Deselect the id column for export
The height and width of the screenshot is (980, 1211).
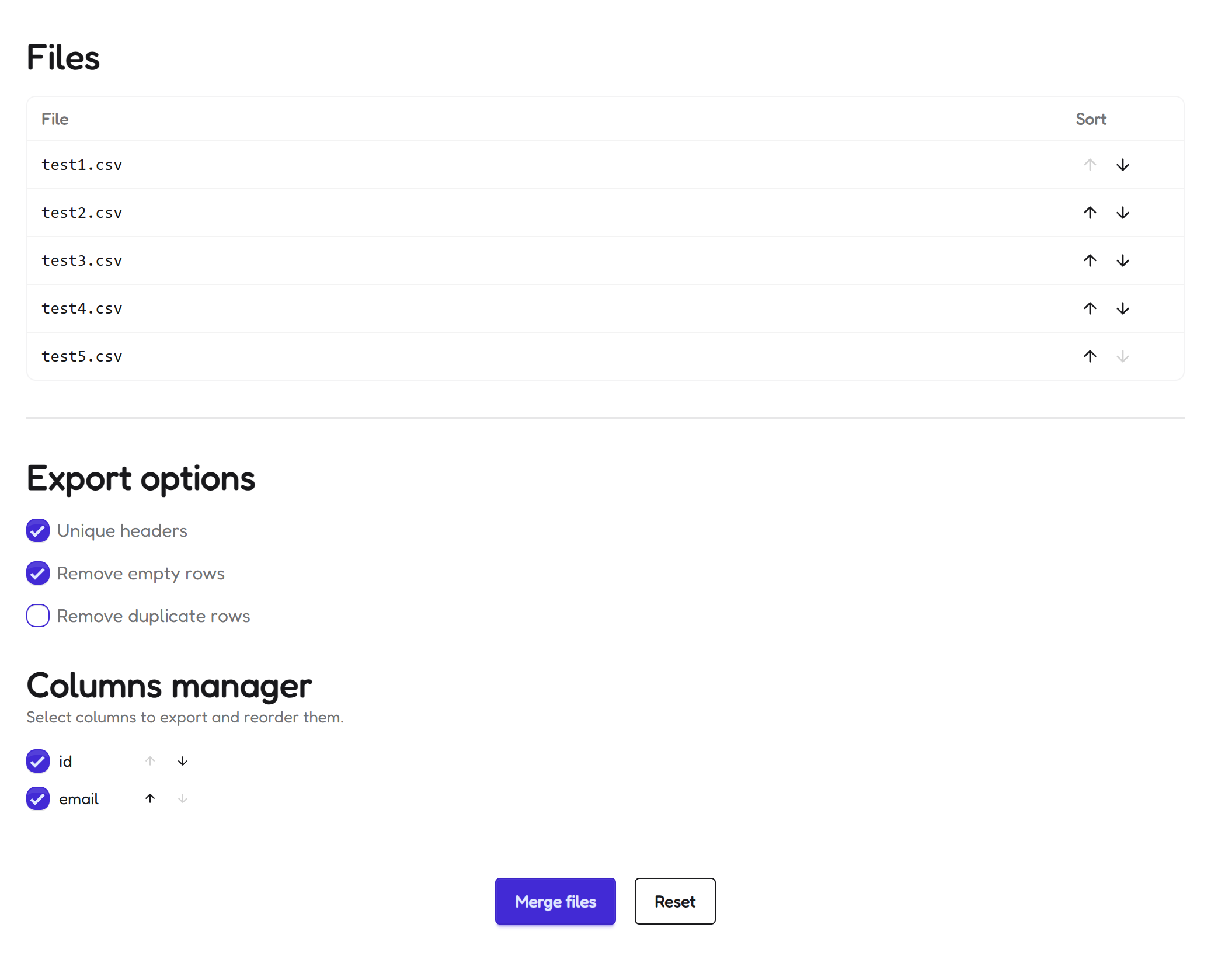[x=37, y=761]
